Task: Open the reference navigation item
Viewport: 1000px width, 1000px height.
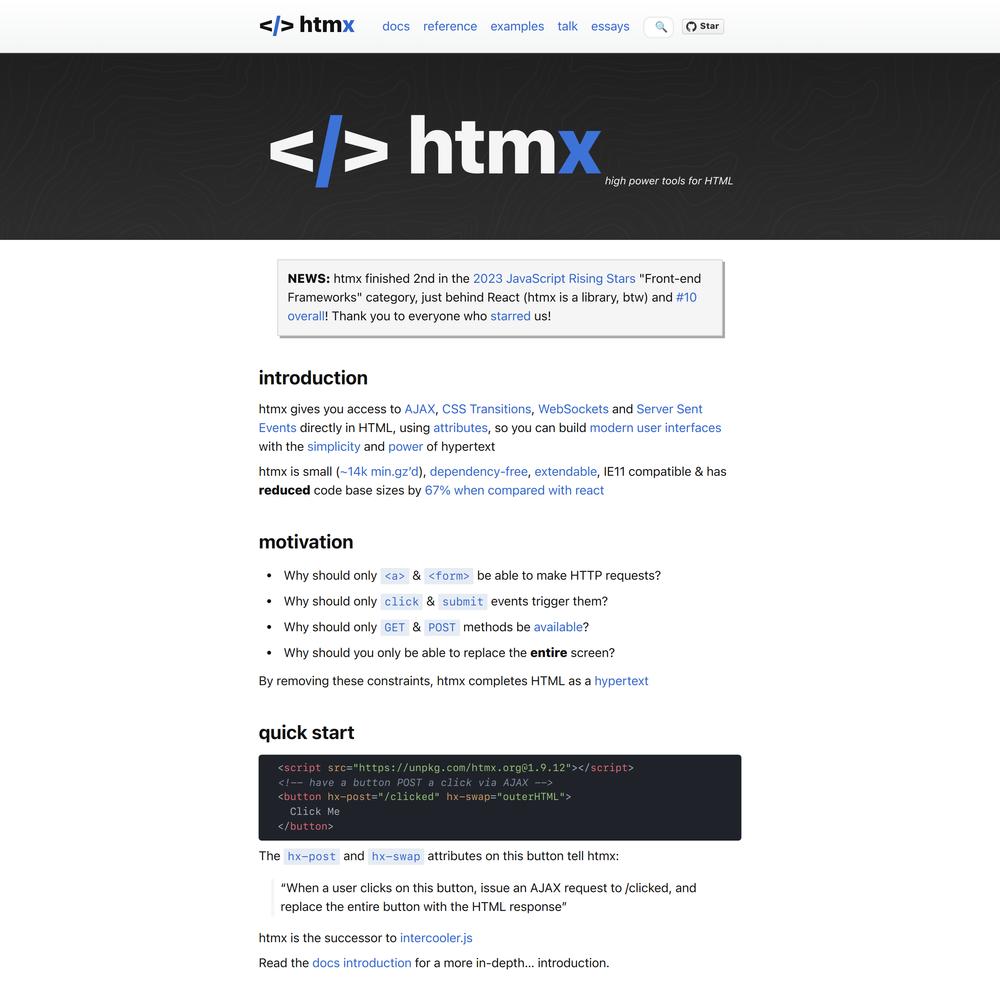Action: coord(450,26)
